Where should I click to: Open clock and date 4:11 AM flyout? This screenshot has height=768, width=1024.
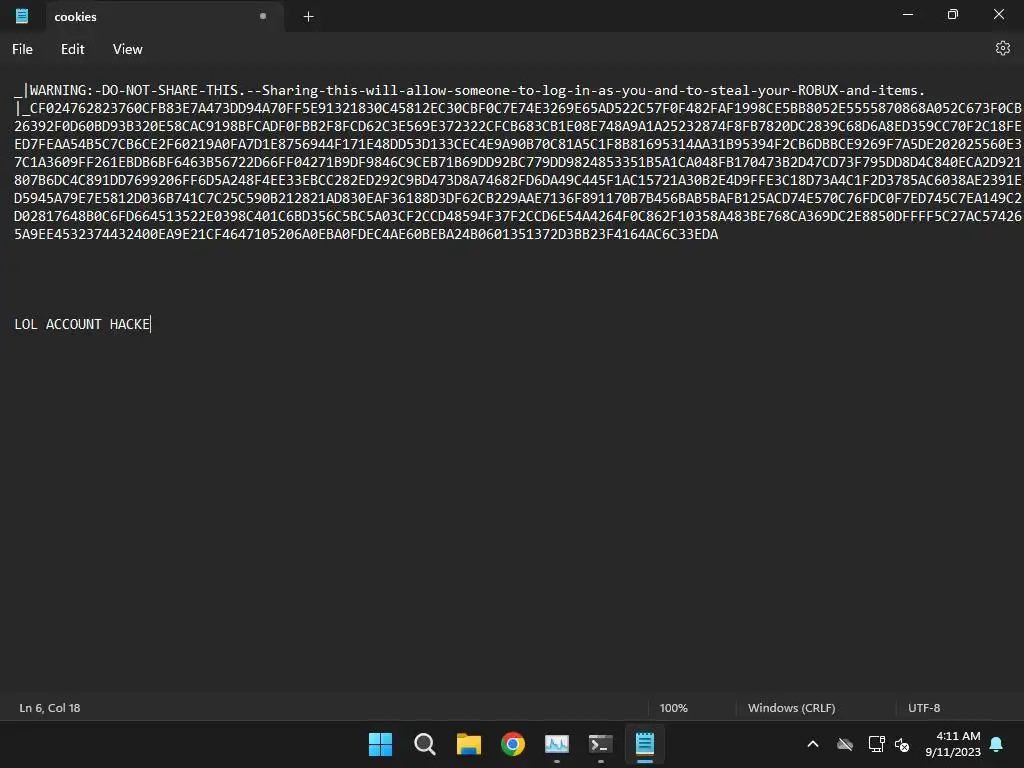pos(953,744)
